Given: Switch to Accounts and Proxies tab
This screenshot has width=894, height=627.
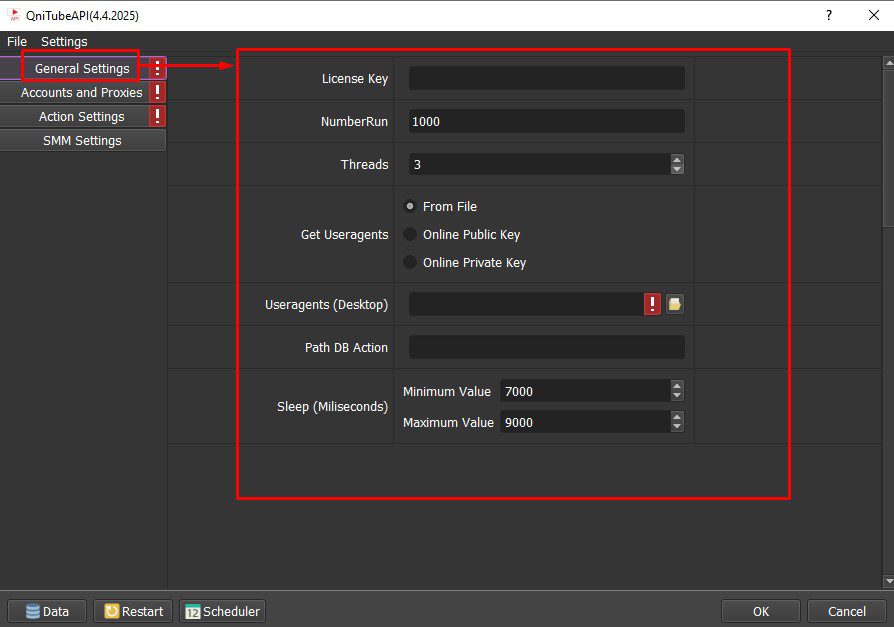Looking at the screenshot, I should click(x=82, y=92).
